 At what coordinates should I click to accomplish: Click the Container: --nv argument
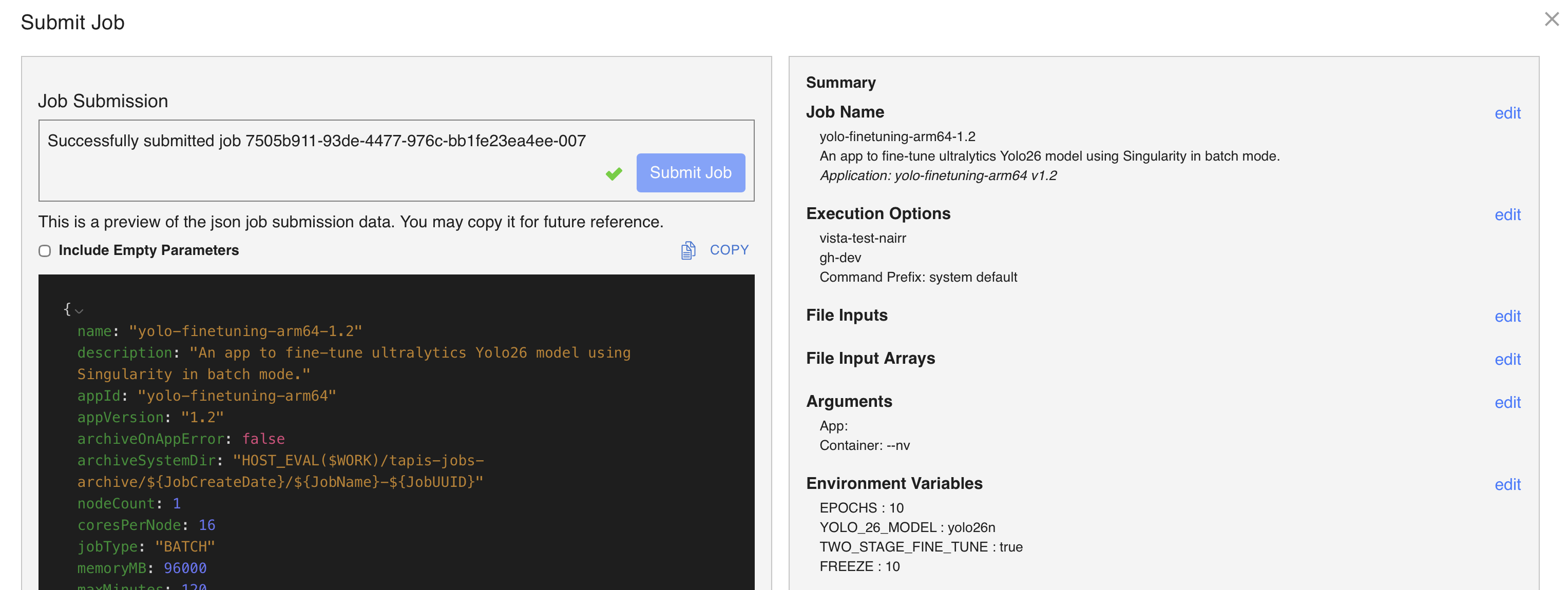point(864,446)
